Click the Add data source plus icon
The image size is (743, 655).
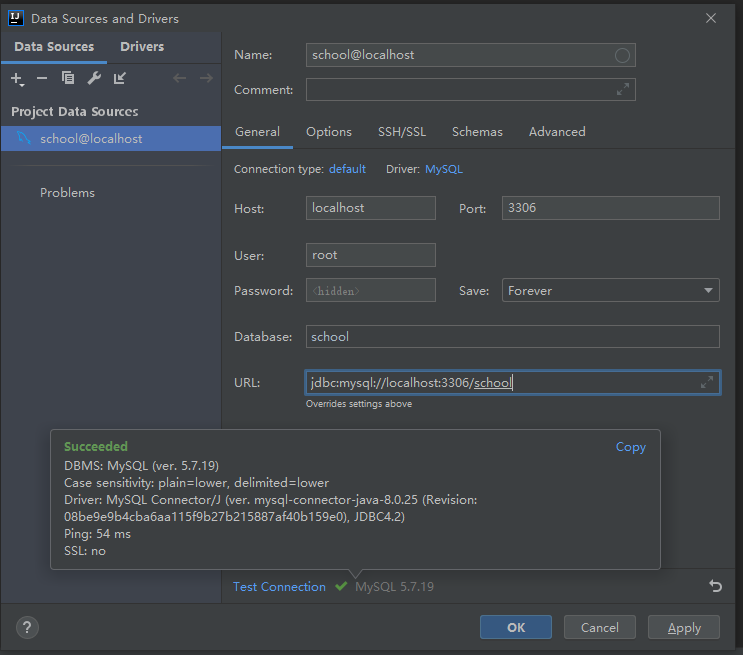(16, 78)
